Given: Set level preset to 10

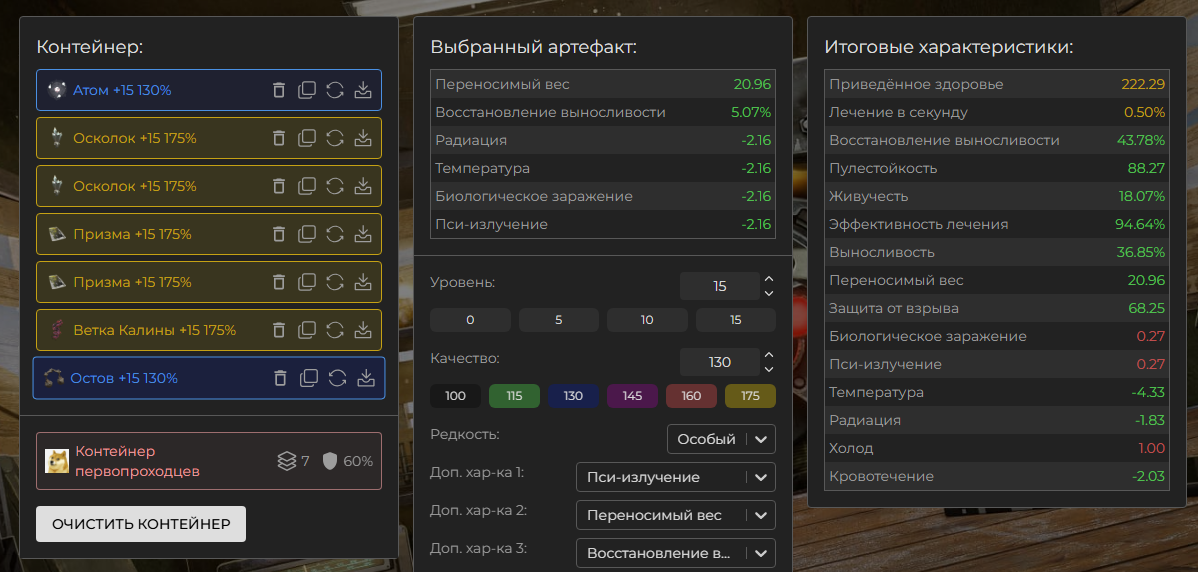Looking at the screenshot, I should pos(647,320).
